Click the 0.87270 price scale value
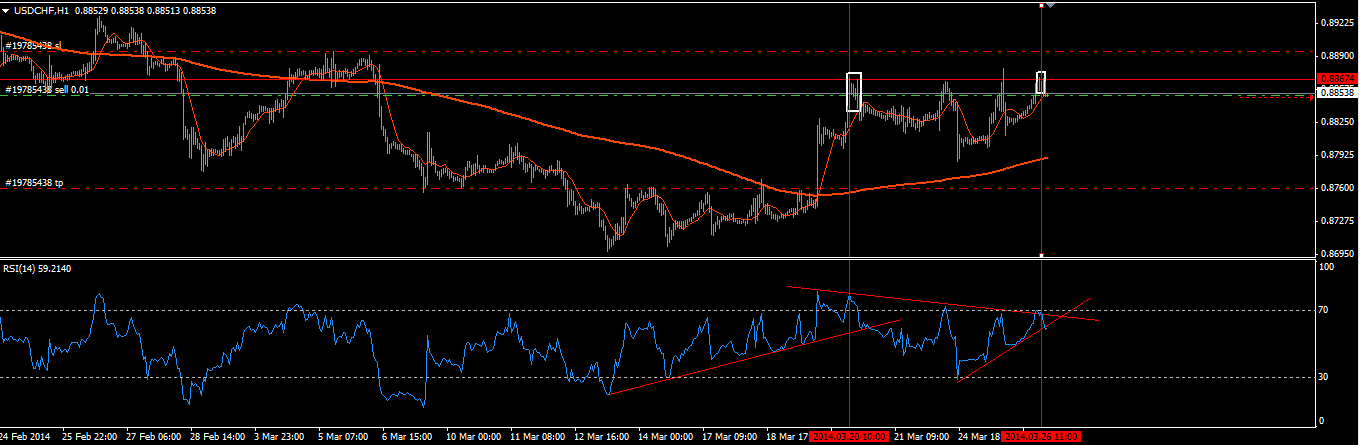 1337,220
